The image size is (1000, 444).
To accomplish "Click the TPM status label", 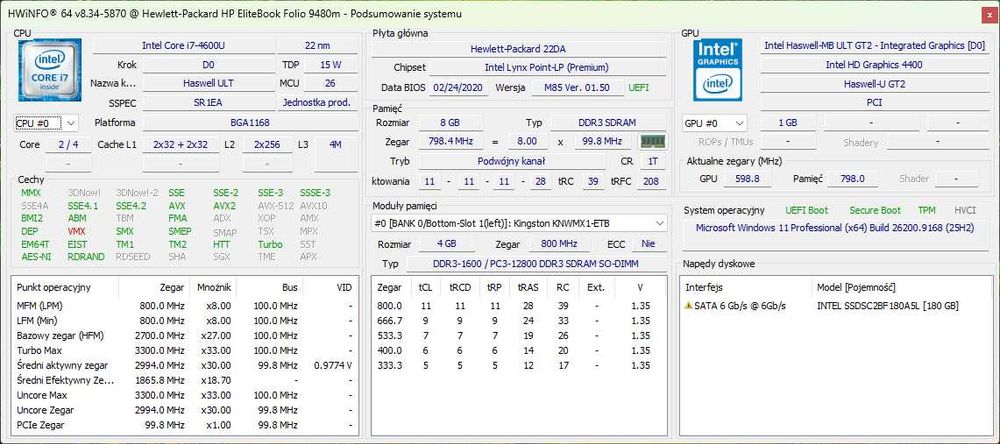I will tap(927, 210).
